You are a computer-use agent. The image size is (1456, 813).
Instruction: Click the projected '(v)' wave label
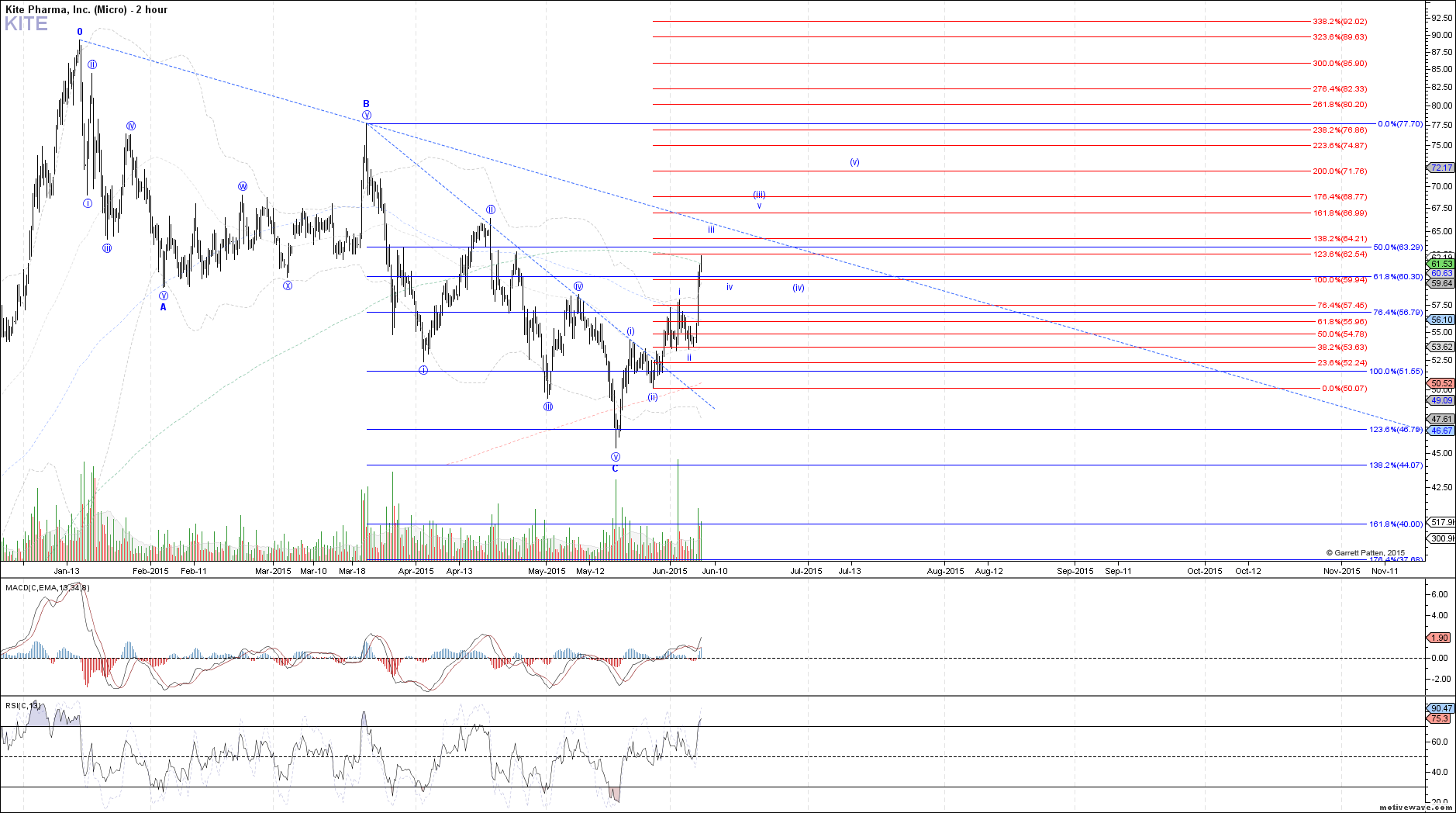point(854,163)
